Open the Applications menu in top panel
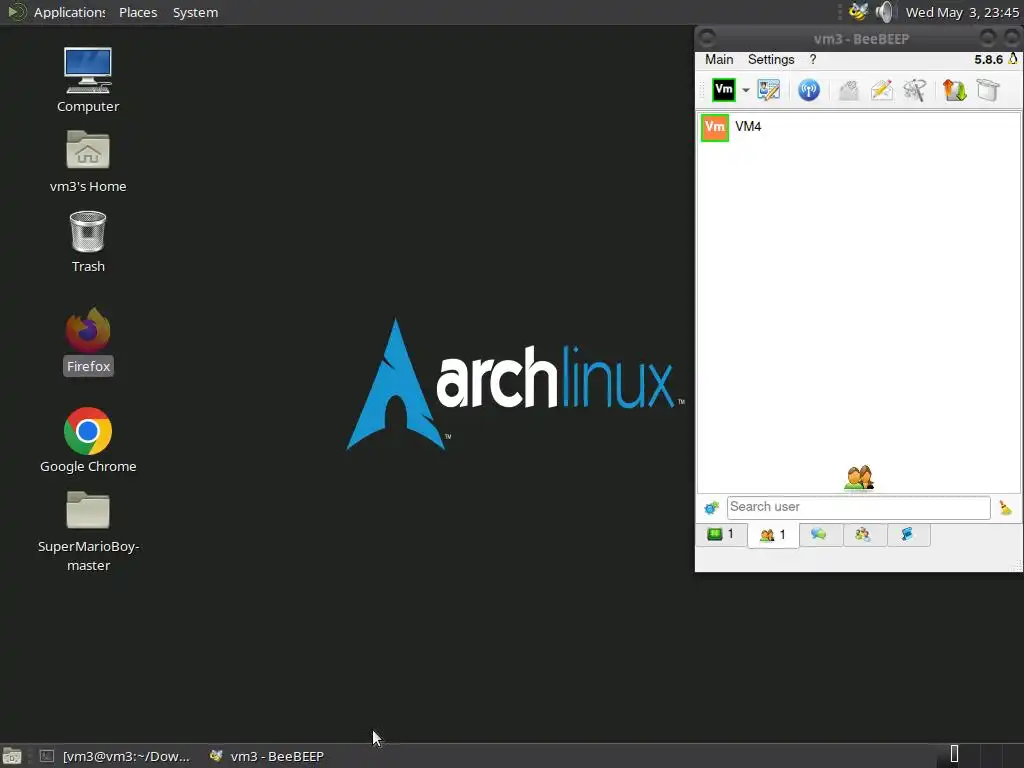 (69, 12)
